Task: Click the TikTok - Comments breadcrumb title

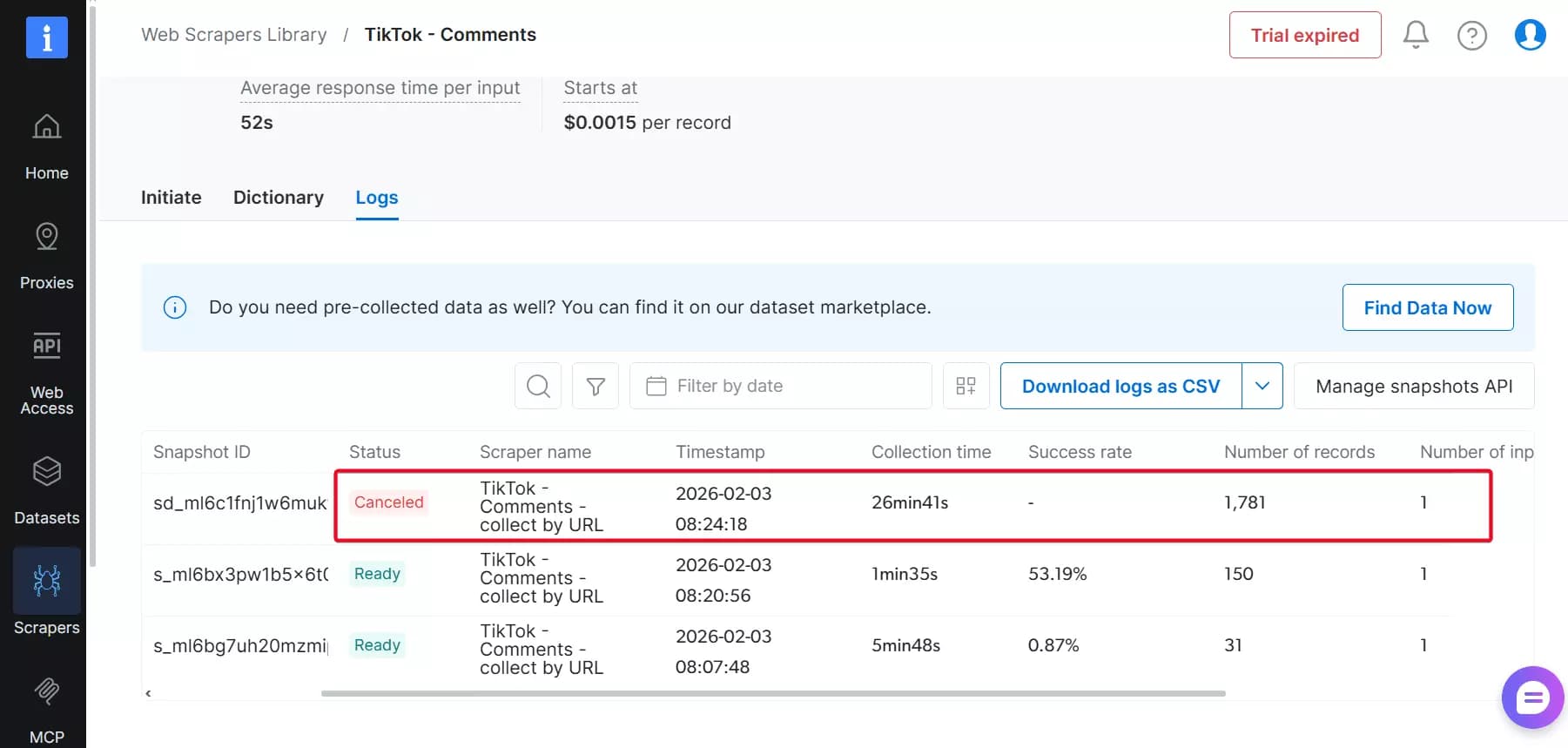Action: [x=450, y=35]
